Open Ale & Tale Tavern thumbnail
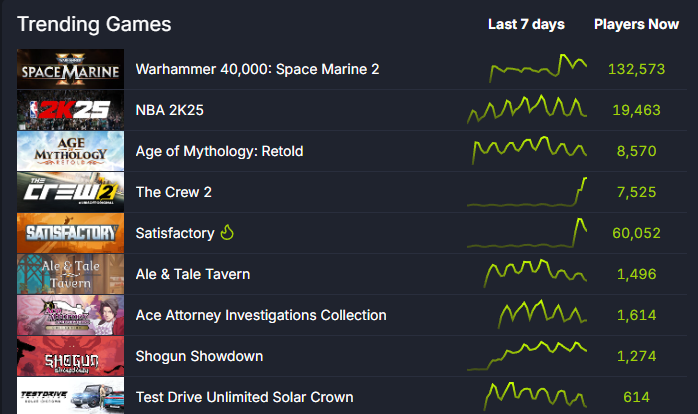The height and width of the screenshot is (414, 698). (x=70, y=274)
